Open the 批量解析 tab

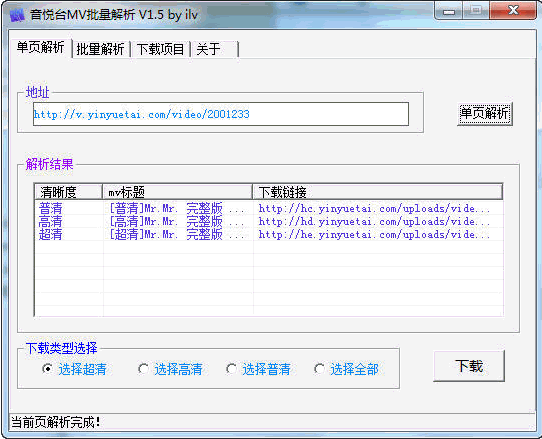tap(100, 49)
